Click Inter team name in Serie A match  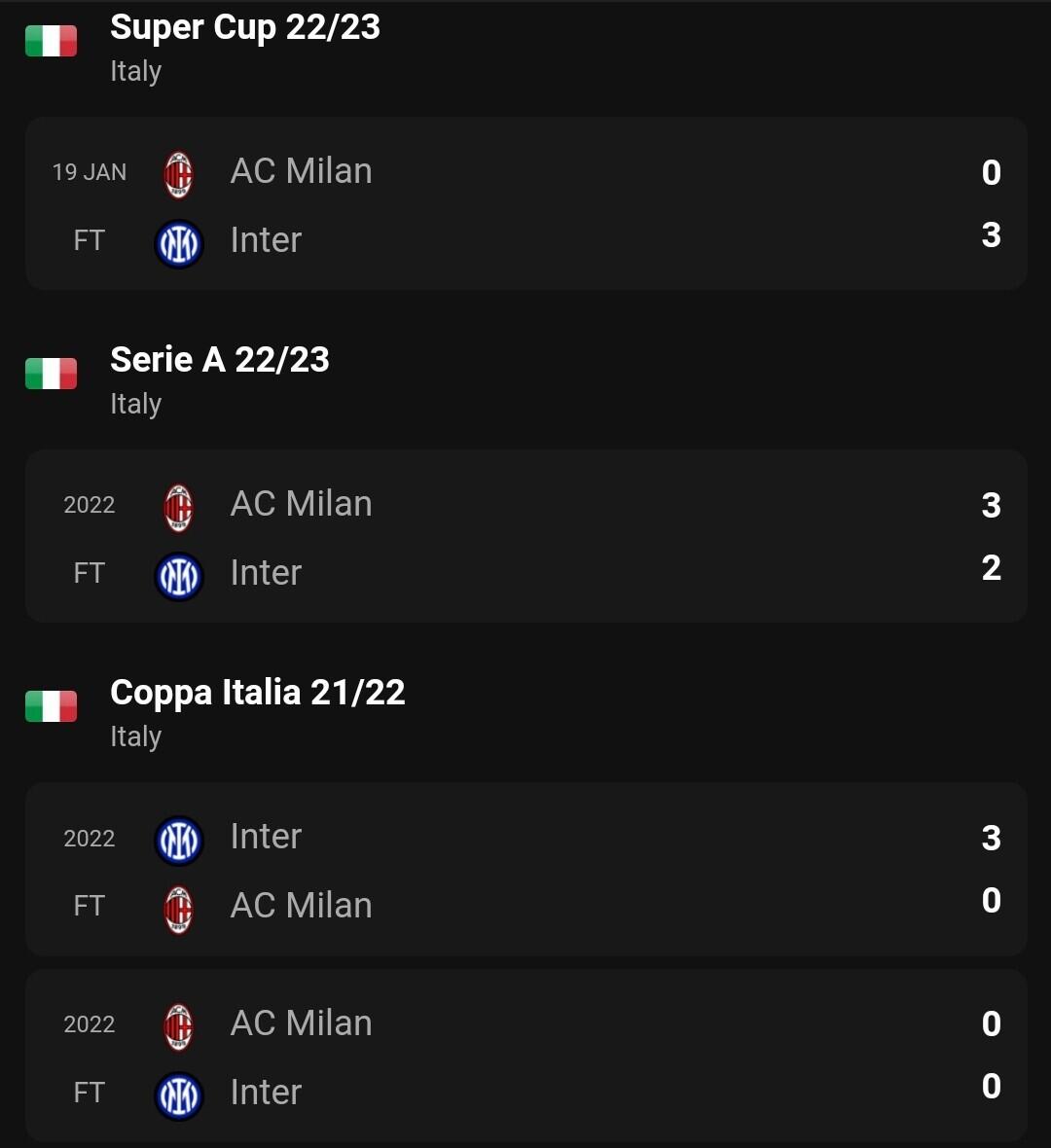(266, 573)
